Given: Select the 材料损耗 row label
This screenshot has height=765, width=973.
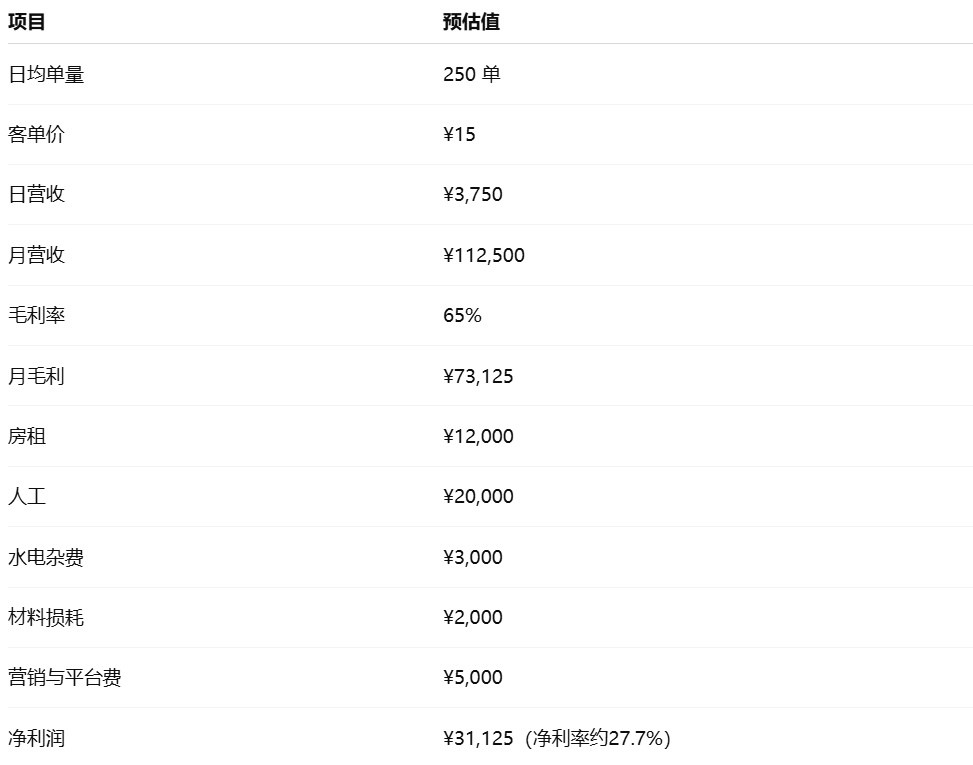Looking at the screenshot, I should point(46,617).
